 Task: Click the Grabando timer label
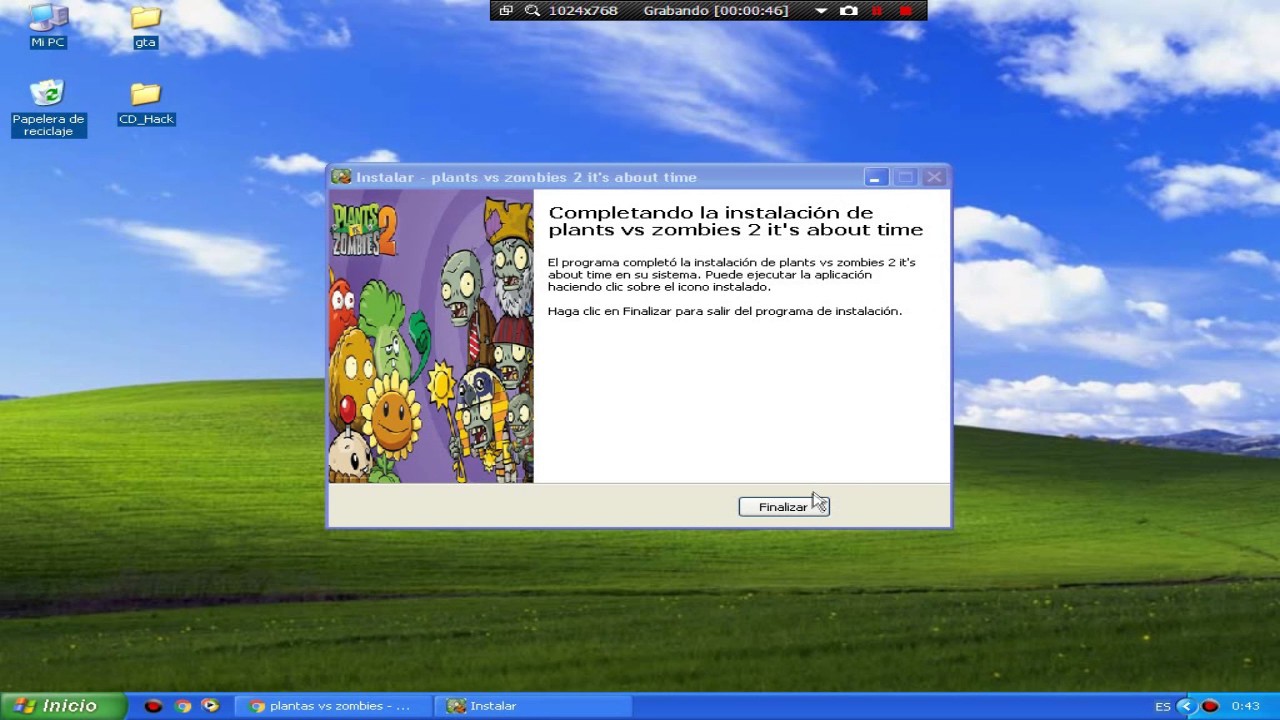pos(716,10)
